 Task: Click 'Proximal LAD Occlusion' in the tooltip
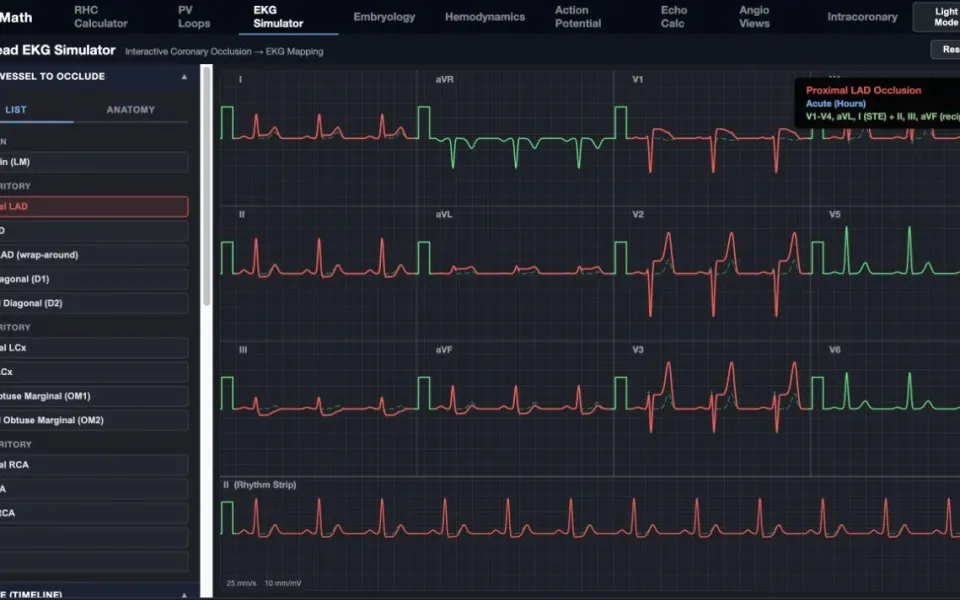(863, 91)
